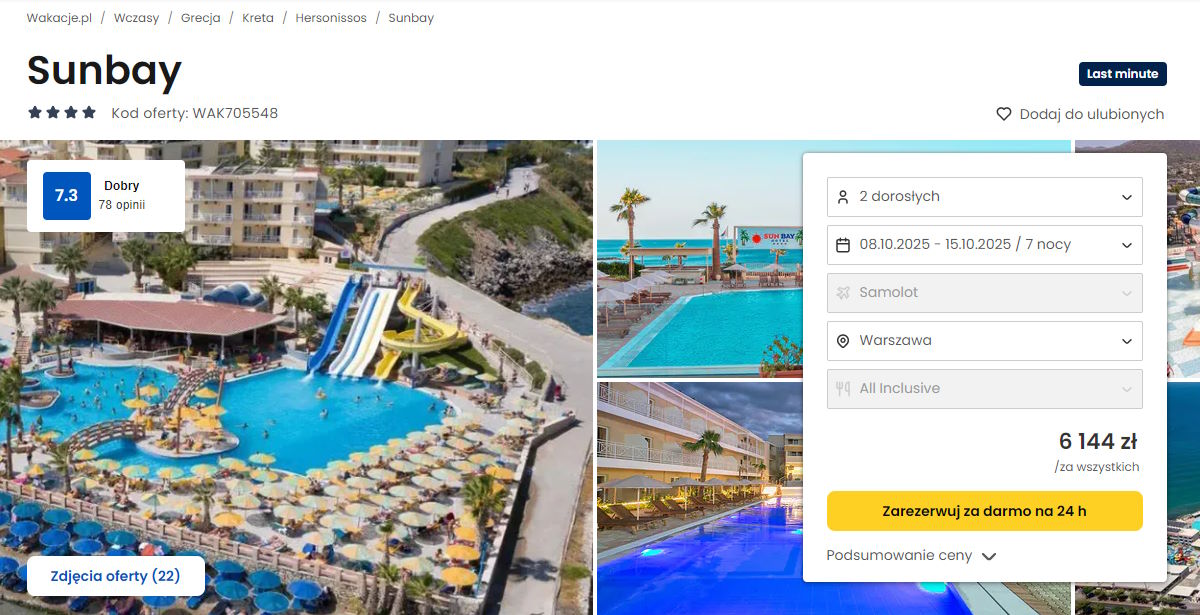Click the Dodaj do ulubionych link
This screenshot has height=615, width=1200.
point(1092,114)
